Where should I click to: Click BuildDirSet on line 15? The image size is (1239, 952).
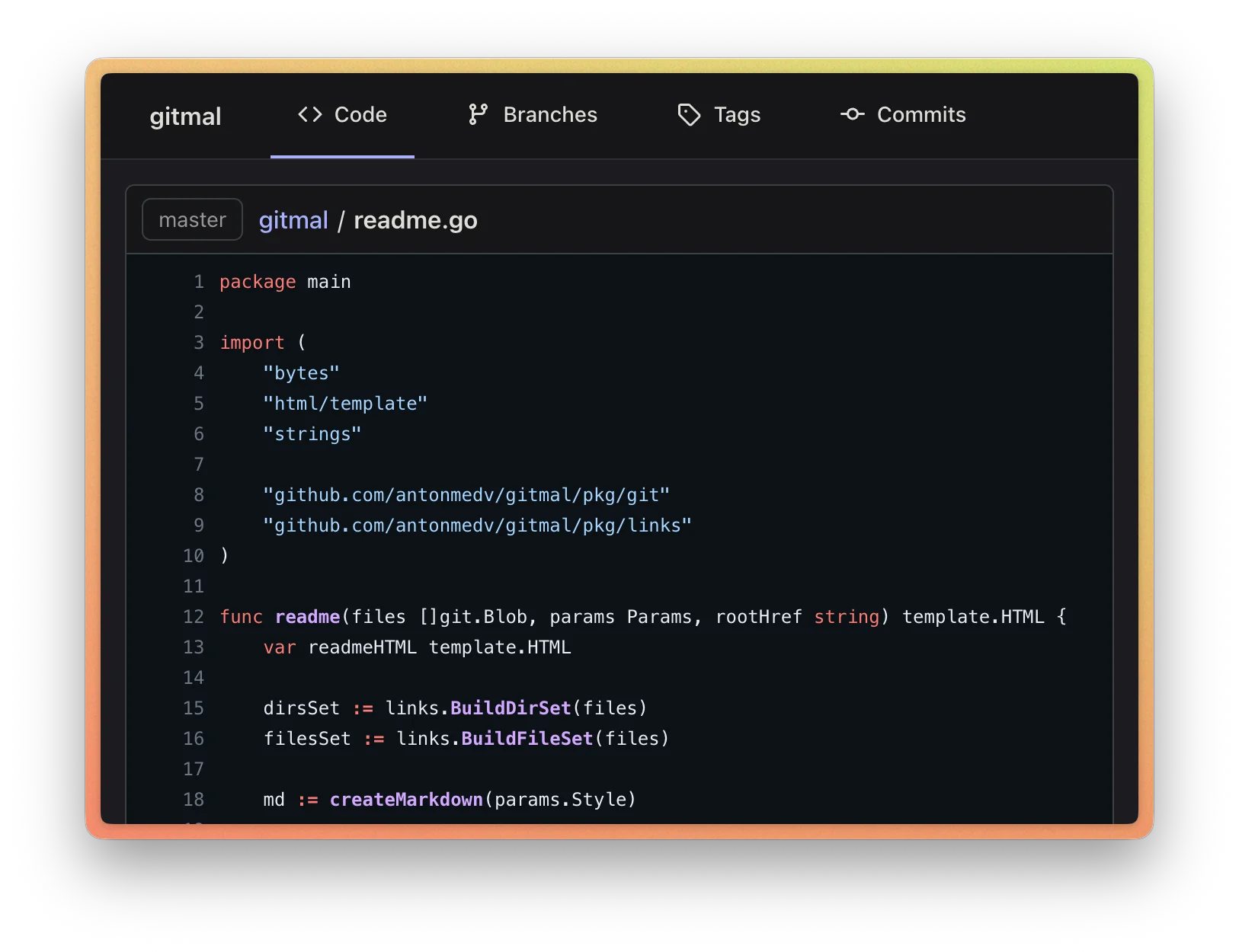point(511,708)
